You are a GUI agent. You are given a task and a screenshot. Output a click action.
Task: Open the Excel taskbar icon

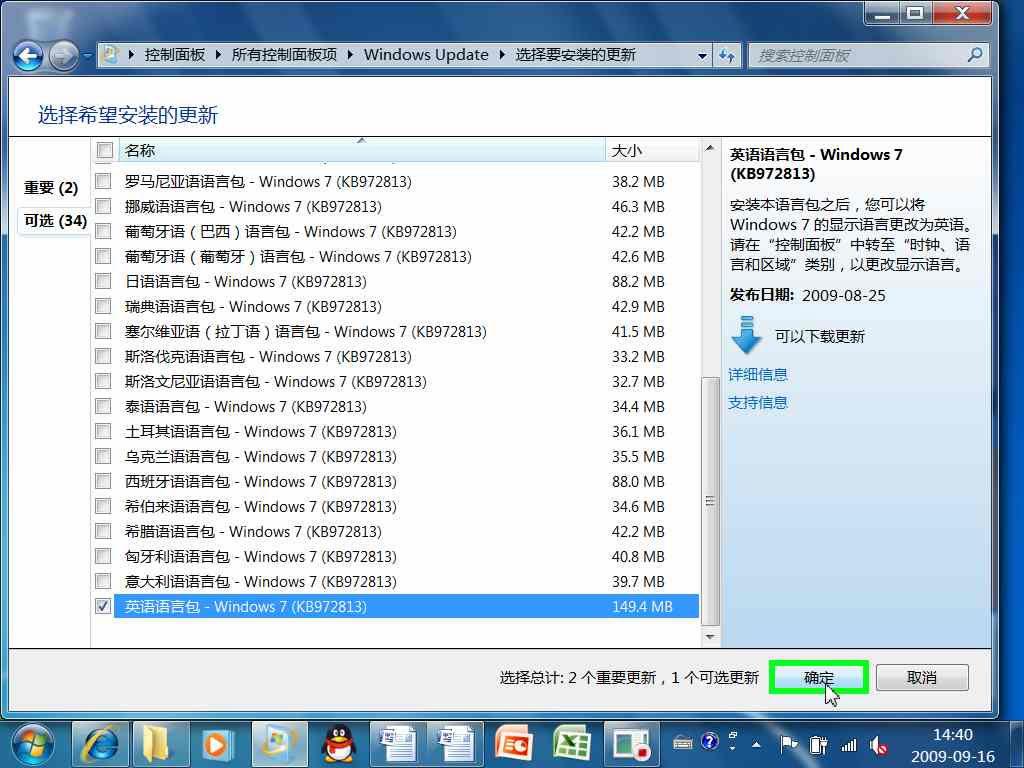[x=572, y=744]
